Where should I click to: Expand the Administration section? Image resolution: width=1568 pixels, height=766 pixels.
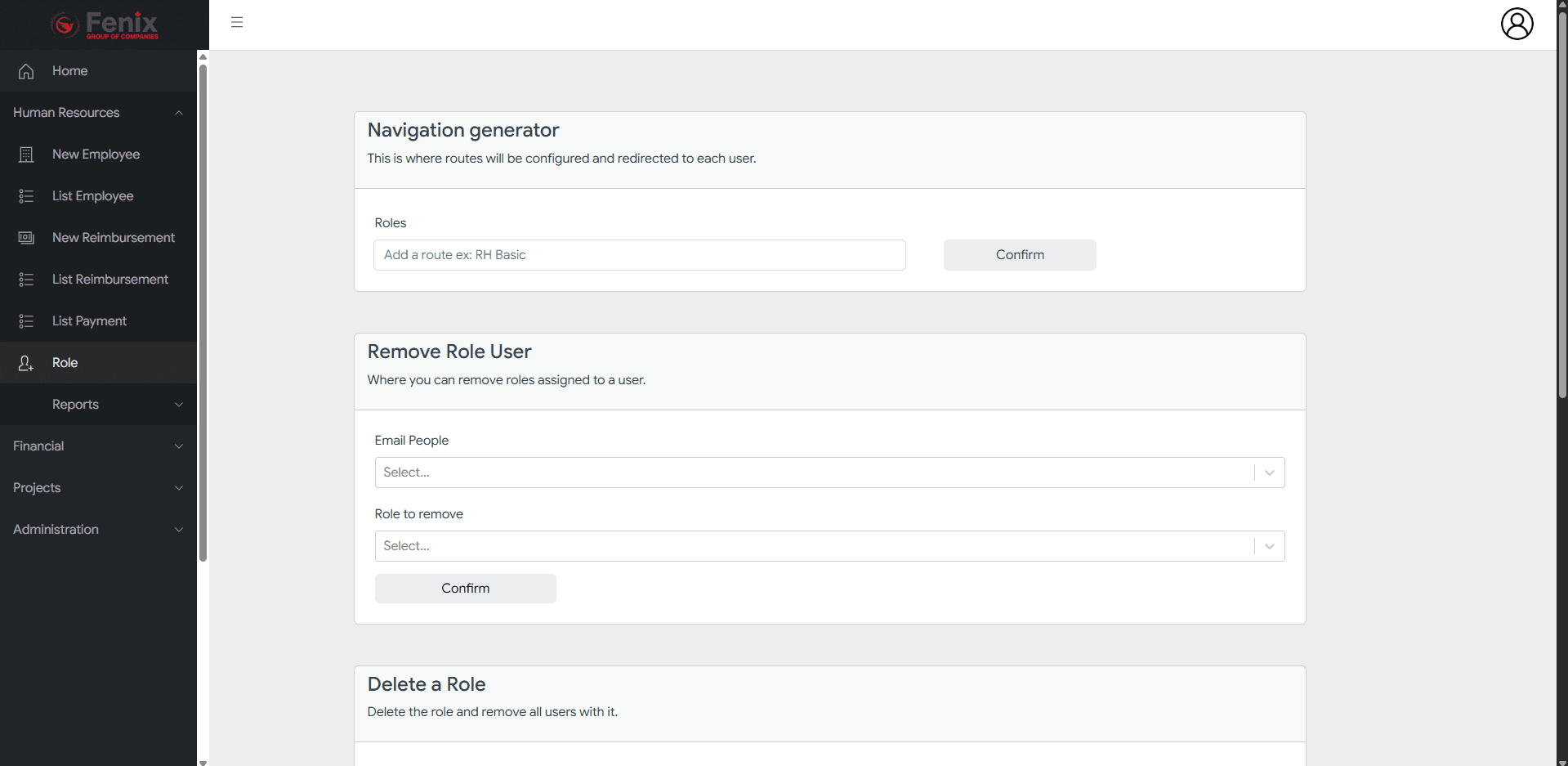[x=98, y=530]
